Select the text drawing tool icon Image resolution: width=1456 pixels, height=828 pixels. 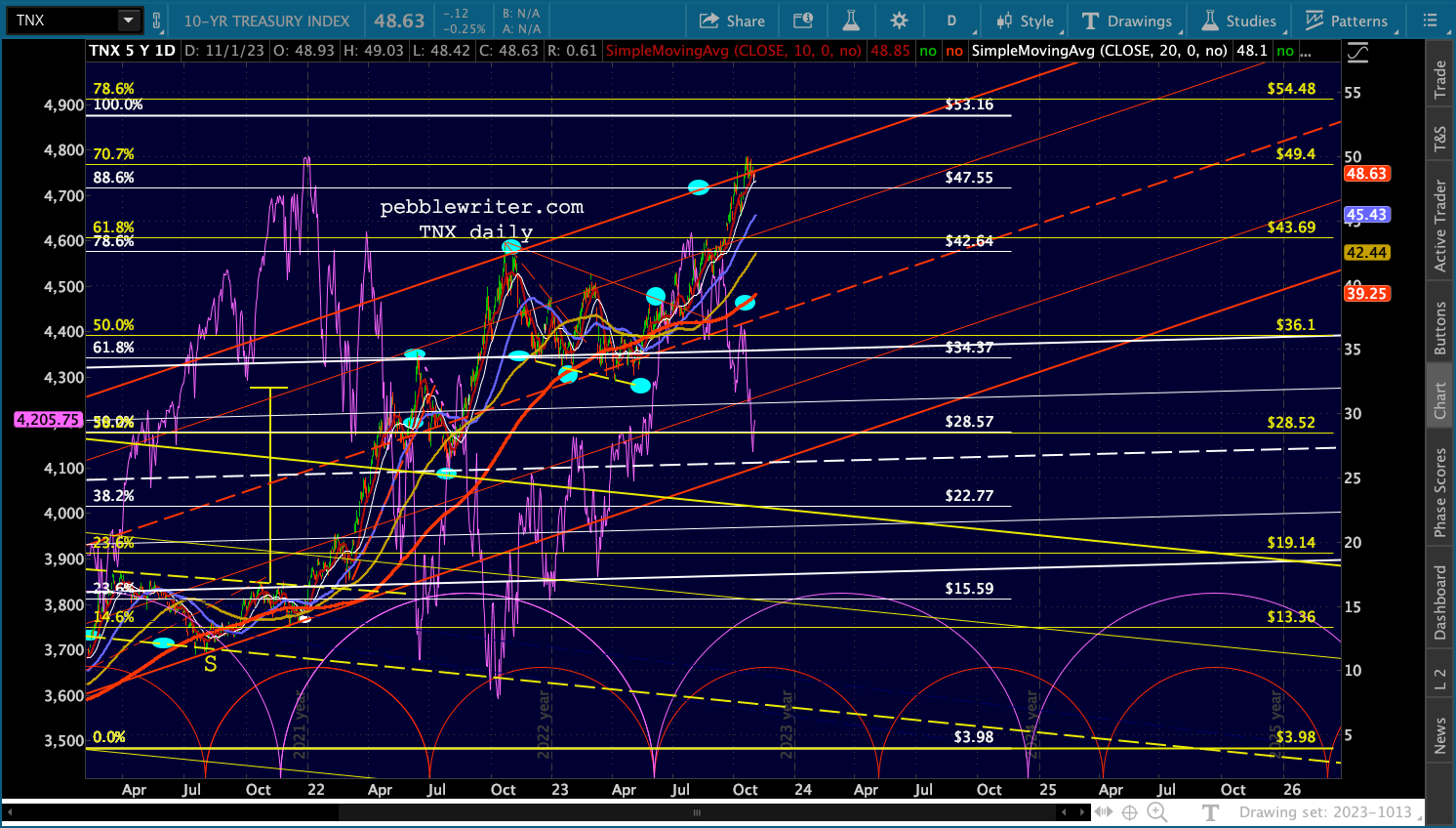(1210, 812)
